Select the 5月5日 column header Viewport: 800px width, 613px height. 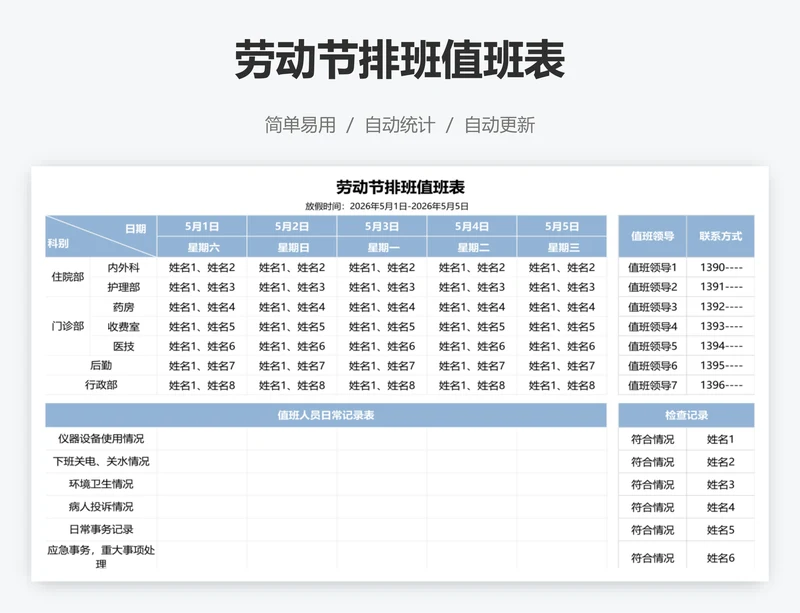click(x=562, y=226)
